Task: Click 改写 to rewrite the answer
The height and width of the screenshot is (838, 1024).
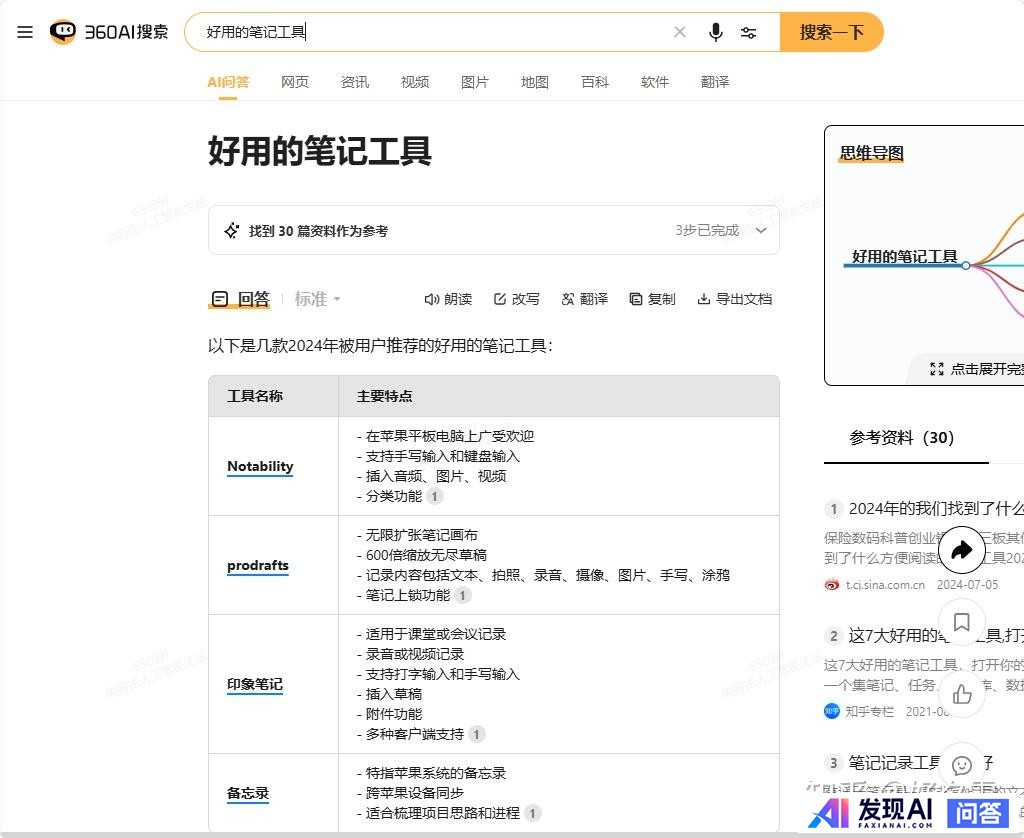Action: click(516, 299)
